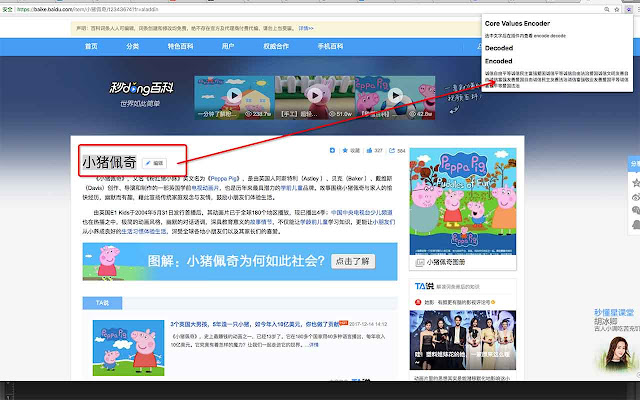The width and height of the screenshot is (640, 400).
Task: Click the star icon in the share panel
Action: click(x=636, y=182)
